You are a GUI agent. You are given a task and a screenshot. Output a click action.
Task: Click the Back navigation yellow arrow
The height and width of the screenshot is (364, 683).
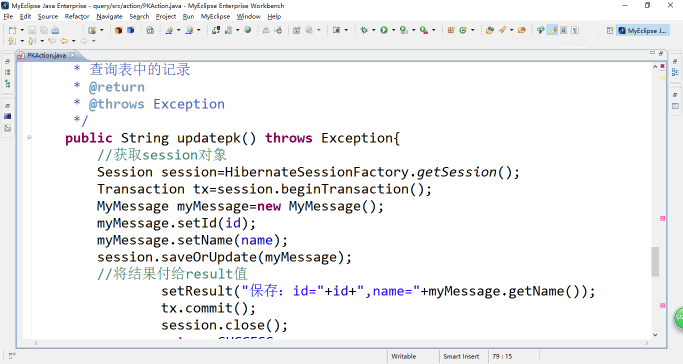(x=64, y=41)
